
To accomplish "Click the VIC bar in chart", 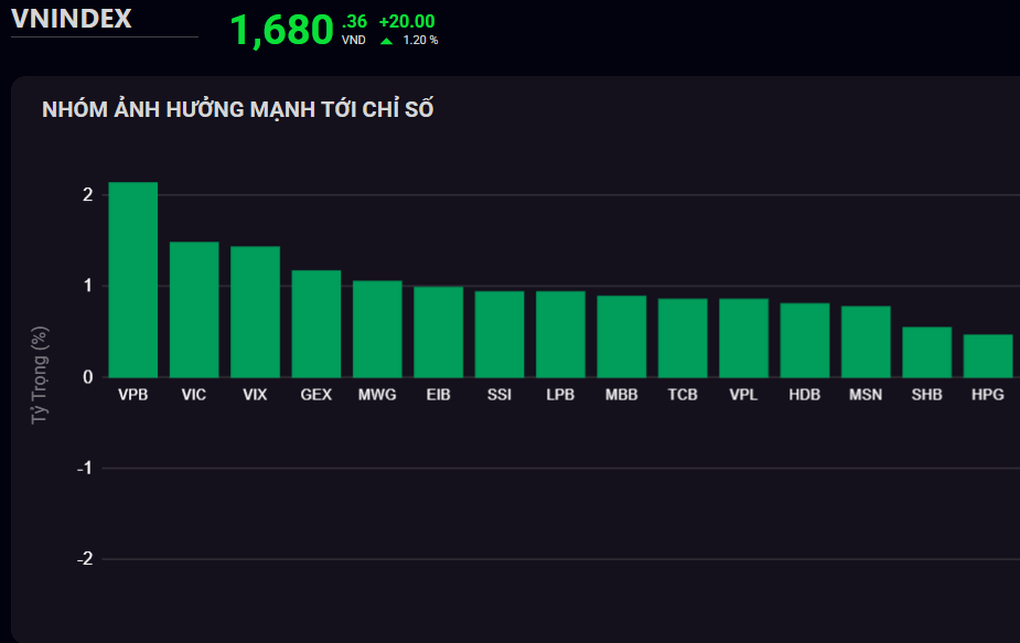I will [x=194, y=310].
